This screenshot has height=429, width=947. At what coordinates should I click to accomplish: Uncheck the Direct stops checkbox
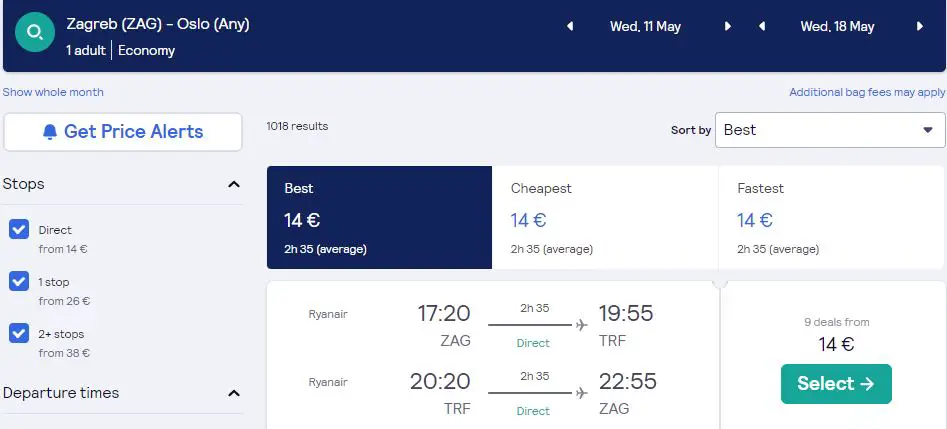tap(19, 230)
